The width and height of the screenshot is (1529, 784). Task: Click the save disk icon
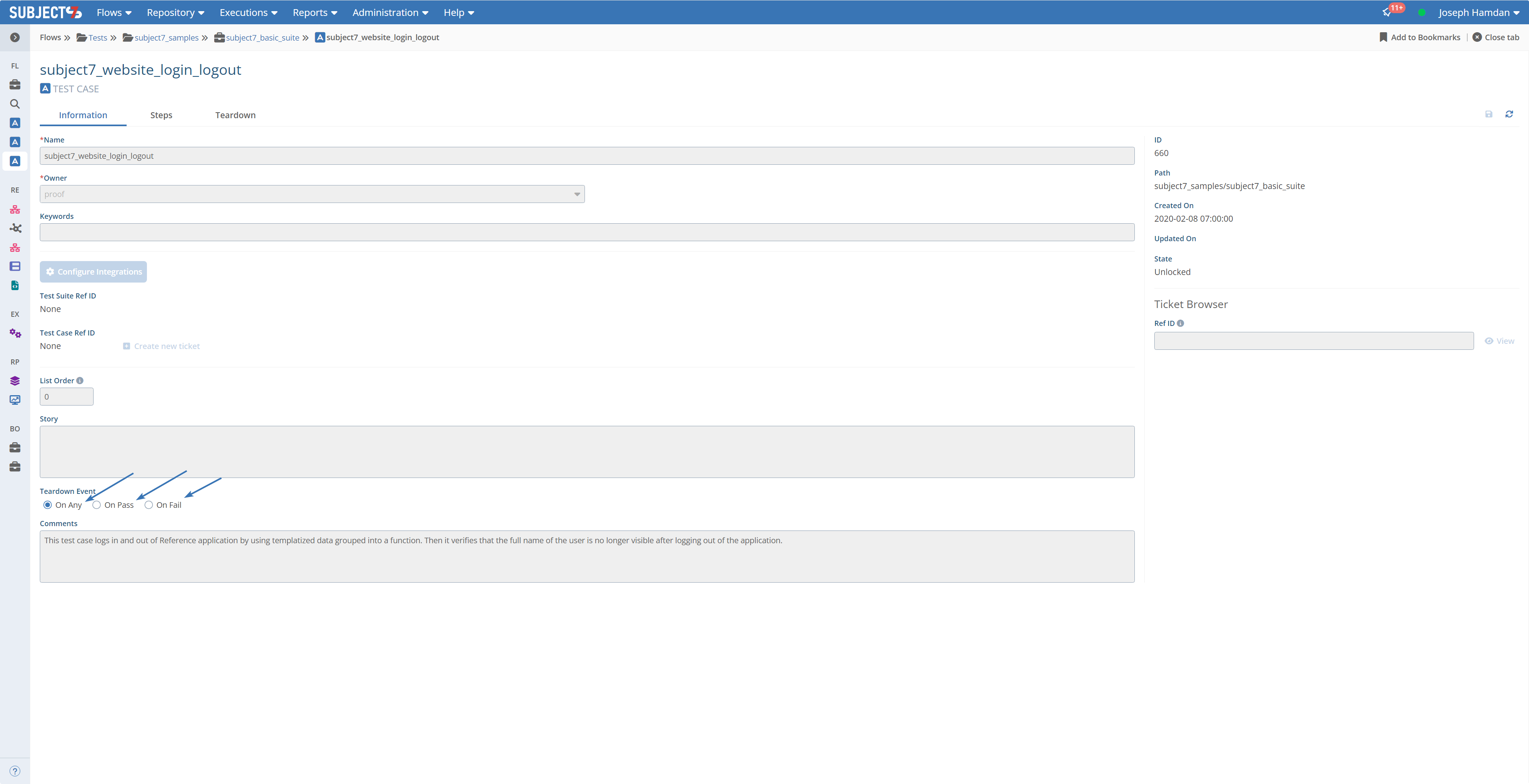[x=1489, y=114]
